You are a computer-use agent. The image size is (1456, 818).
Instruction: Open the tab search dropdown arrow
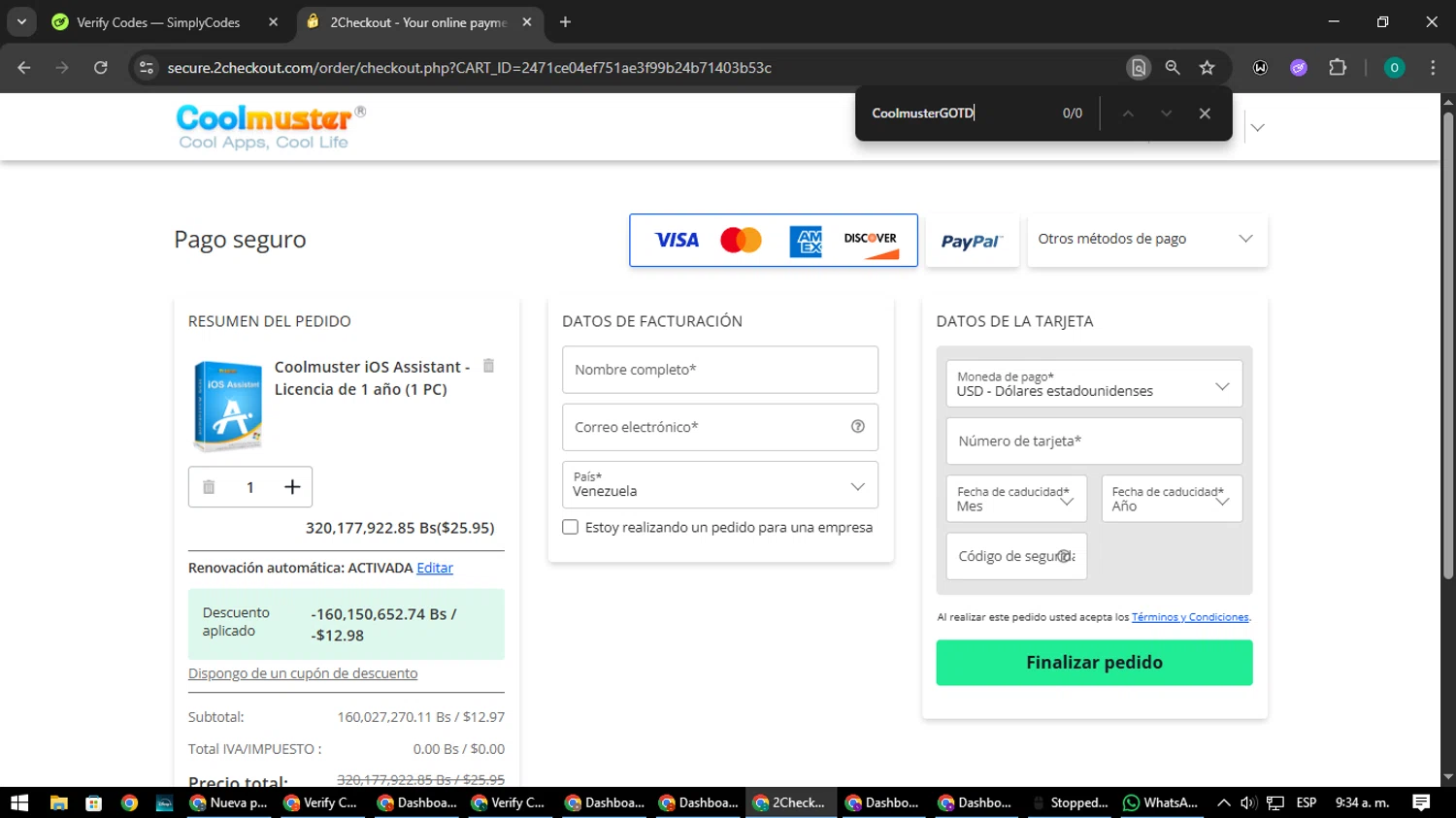click(21, 21)
